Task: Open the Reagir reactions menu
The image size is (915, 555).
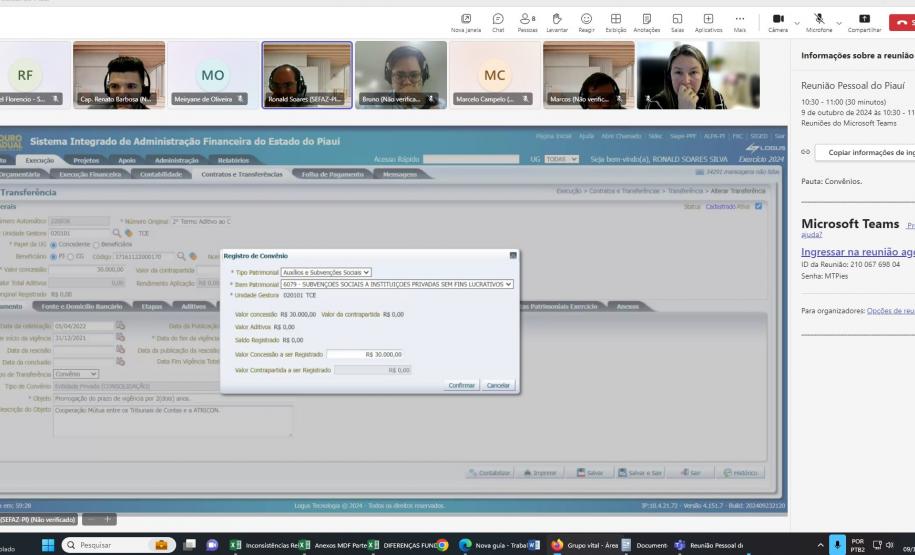Action: click(585, 21)
